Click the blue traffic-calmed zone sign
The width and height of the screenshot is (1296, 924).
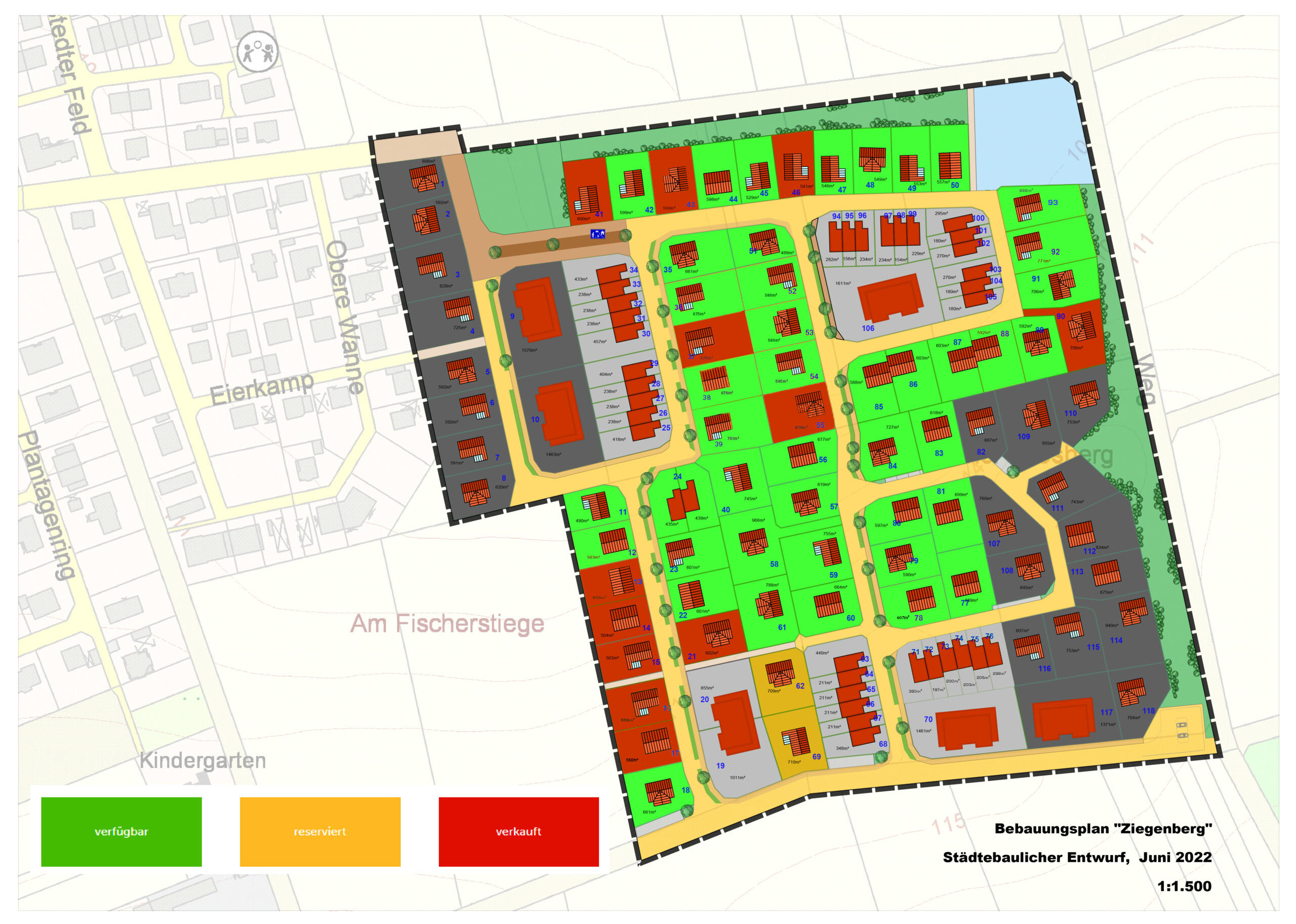pyautogui.click(x=597, y=234)
